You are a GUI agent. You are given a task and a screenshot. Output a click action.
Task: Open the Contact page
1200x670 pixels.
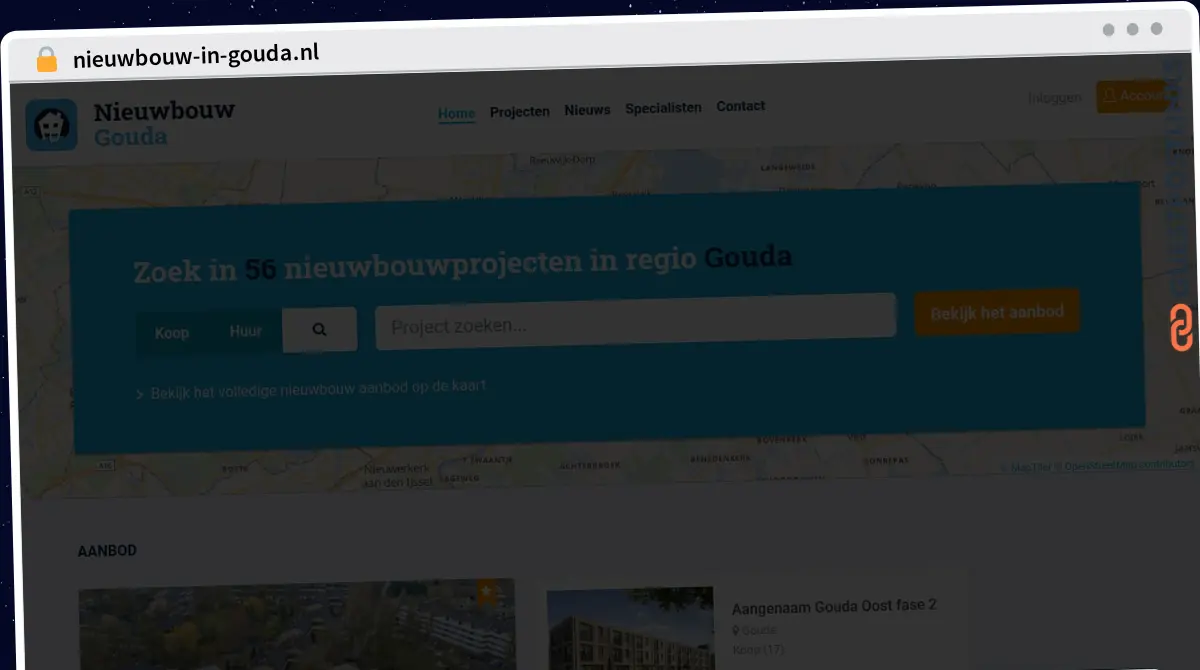click(740, 106)
